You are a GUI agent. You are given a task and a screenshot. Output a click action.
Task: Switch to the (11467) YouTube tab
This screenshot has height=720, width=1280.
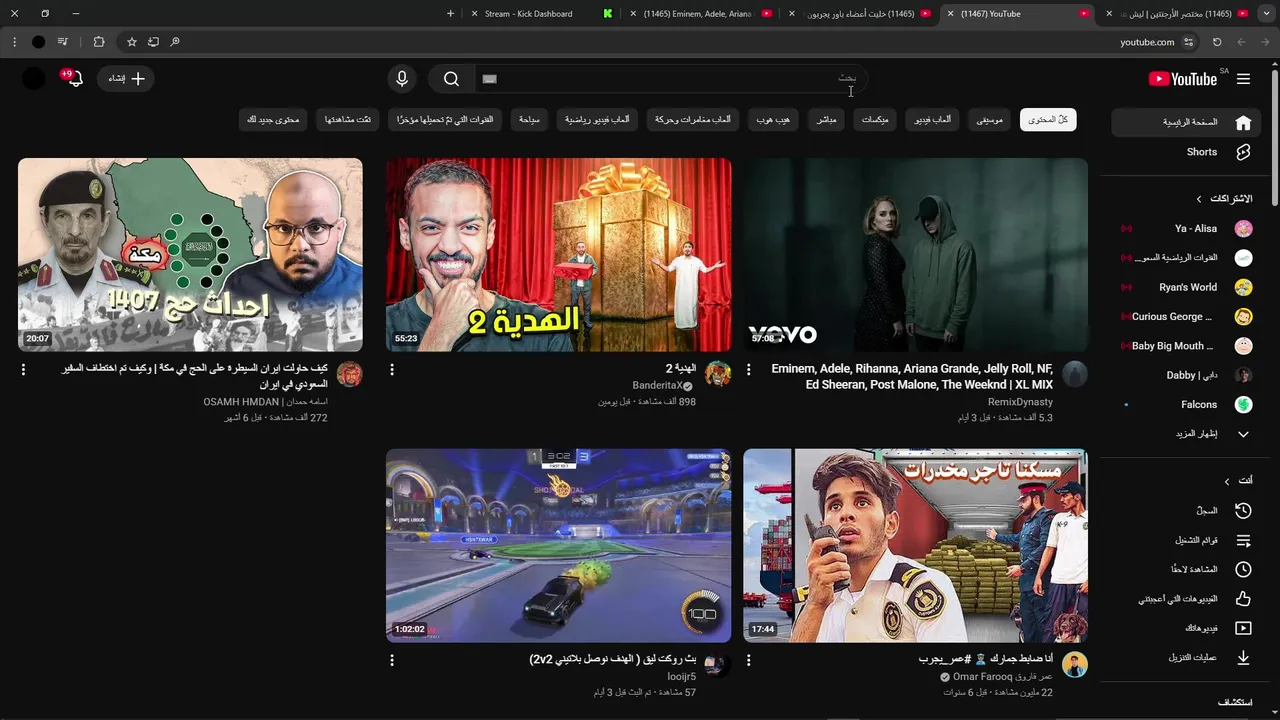[x=1020, y=14]
